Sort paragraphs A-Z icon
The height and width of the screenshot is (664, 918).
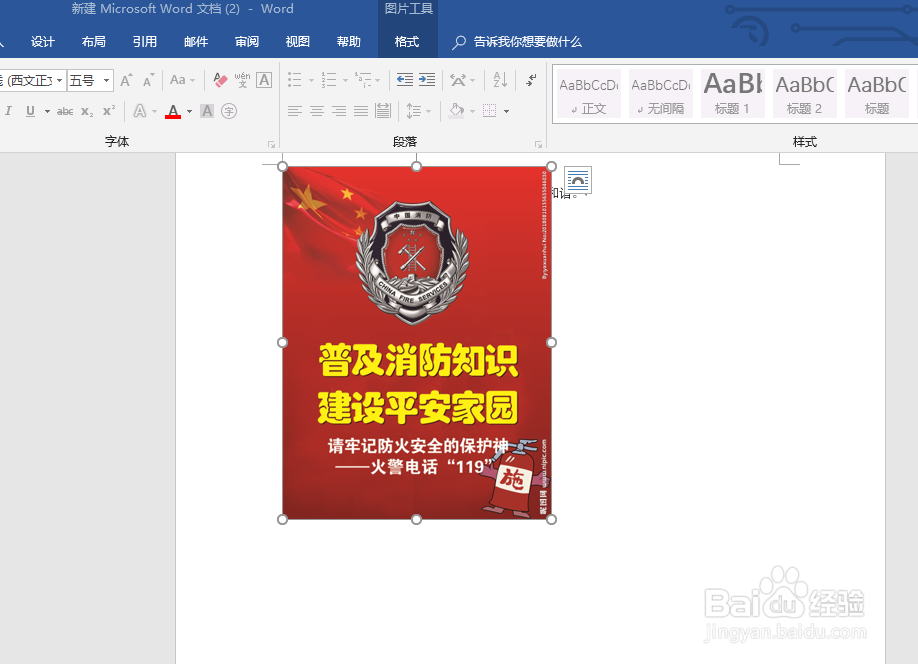tap(500, 80)
